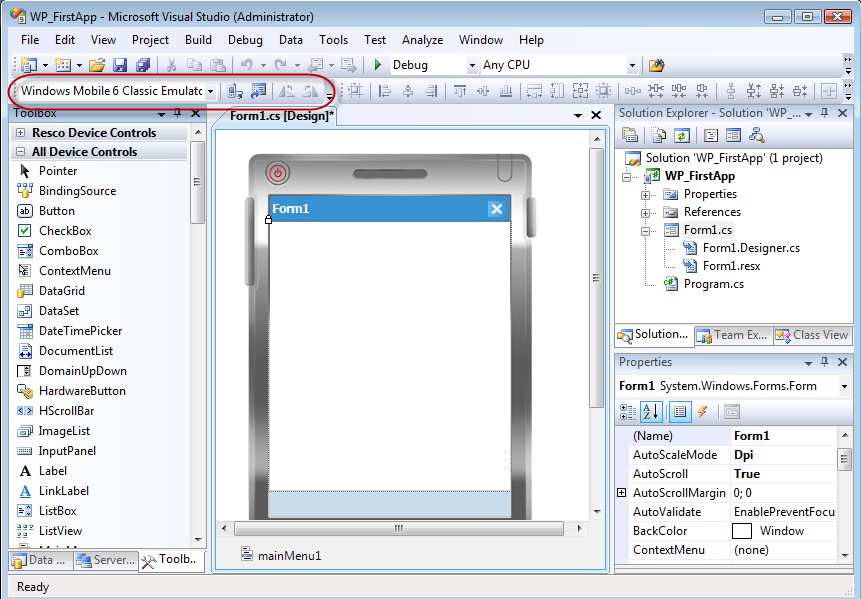
Task: Open the Build menu
Action: (x=198, y=40)
